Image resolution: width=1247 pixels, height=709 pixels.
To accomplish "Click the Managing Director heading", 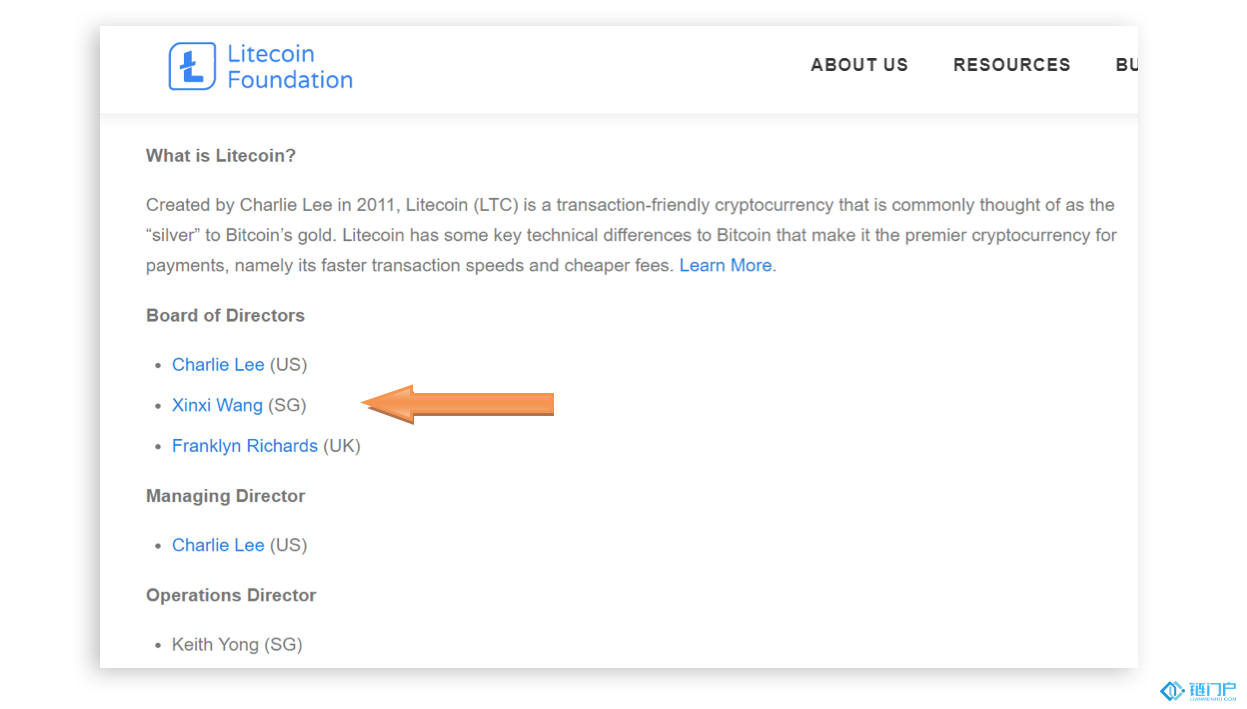I will (x=225, y=496).
